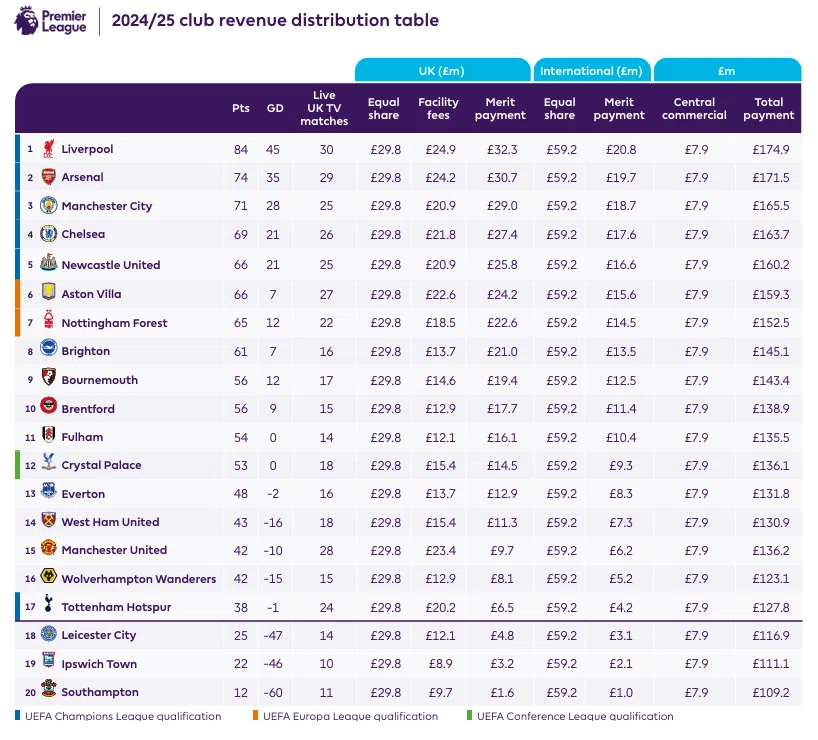Click the Tottenham Hotspur cockerel crest

tap(49, 603)
